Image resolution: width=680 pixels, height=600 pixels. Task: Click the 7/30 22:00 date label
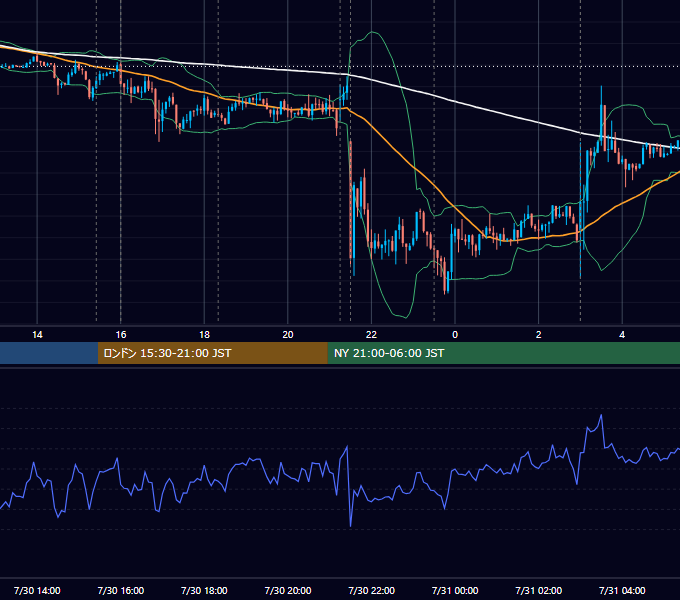[372, 590]
